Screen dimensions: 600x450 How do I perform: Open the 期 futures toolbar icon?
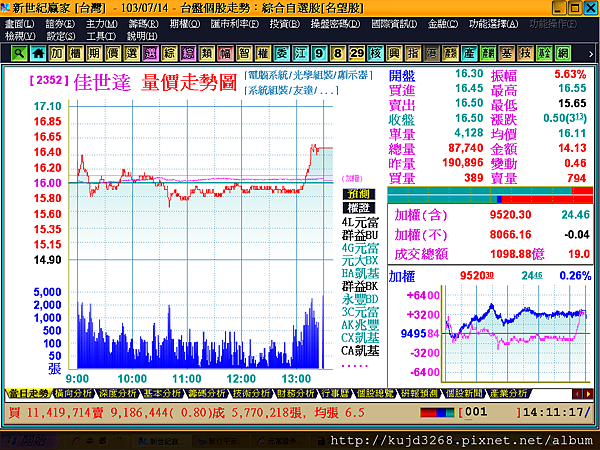coord(94,53)
